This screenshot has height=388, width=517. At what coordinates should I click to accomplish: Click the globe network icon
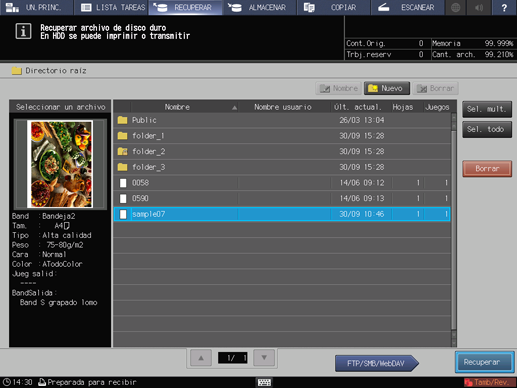[456, 7]
